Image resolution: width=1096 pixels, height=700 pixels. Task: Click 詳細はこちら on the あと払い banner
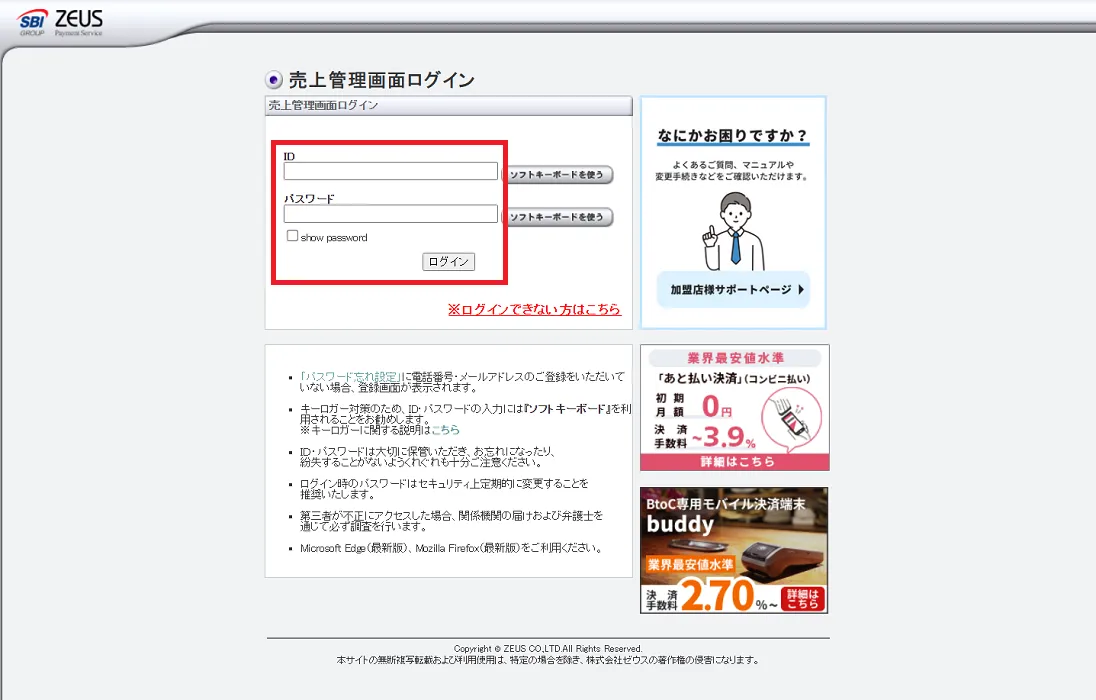[x=735, y=462]
